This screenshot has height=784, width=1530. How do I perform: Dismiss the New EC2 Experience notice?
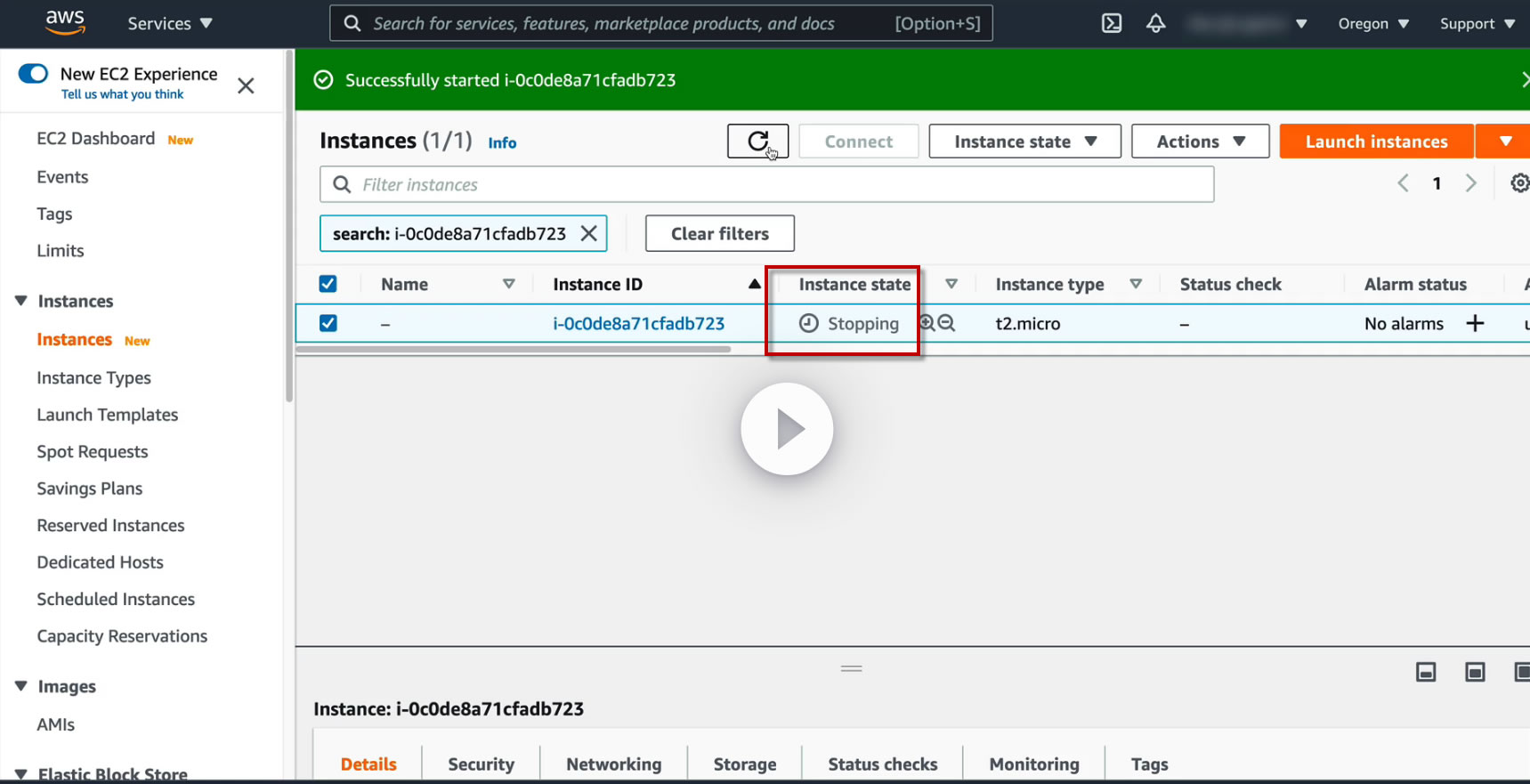[246, 85]
